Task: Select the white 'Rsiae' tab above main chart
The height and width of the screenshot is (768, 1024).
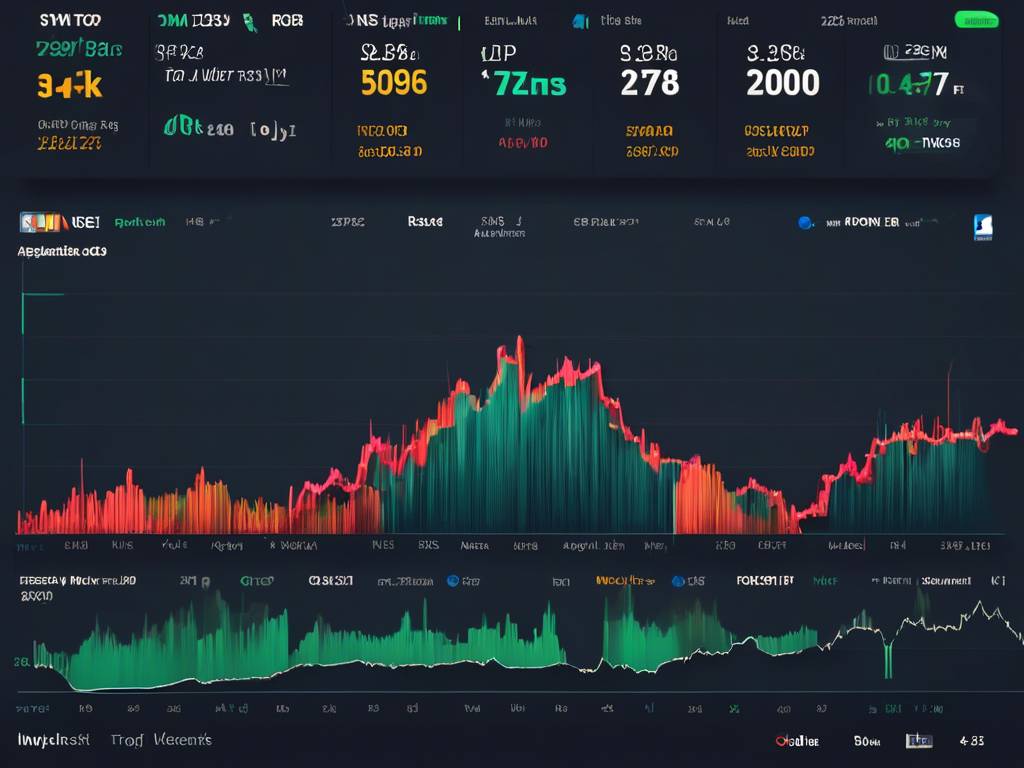Action: 424,222
